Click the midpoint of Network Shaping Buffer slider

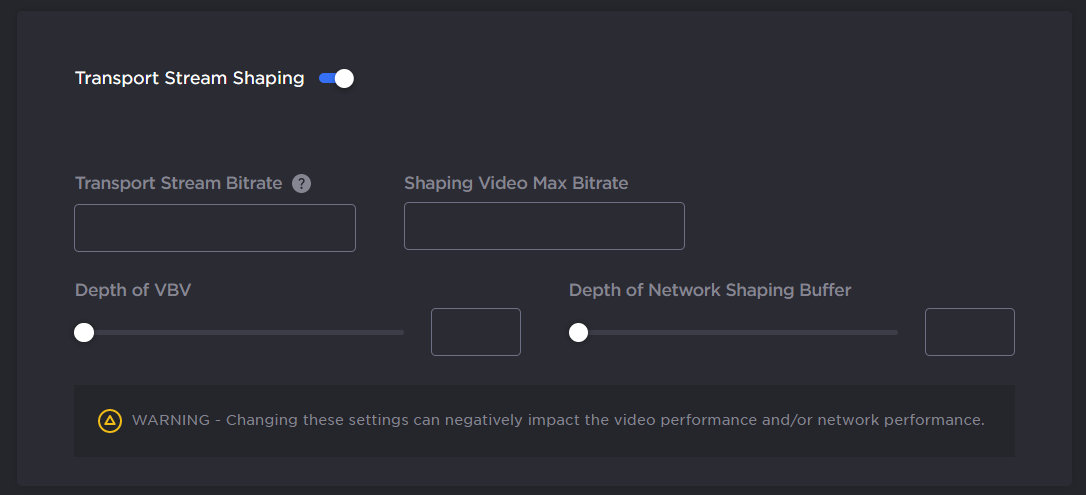736,332
